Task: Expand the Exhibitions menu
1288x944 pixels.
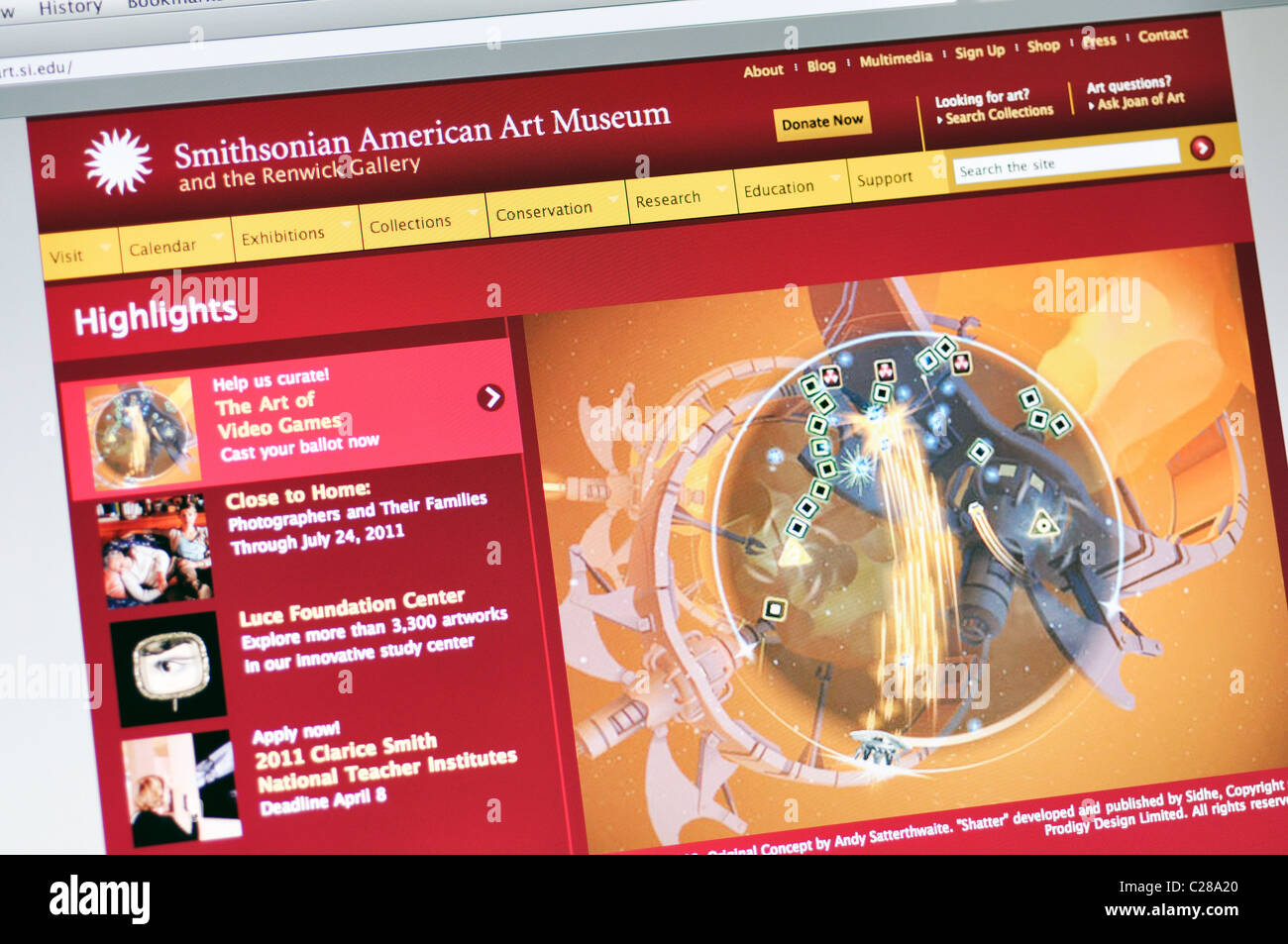Action: (296, 234)
